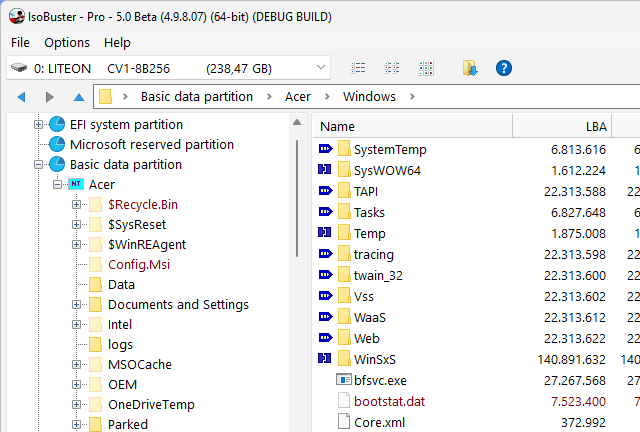Image resolution: width=640 pixels, height=432 pixels.
Task: Select WaaS folder in file list
Action: pyautogui.click(x=370, y=318)
